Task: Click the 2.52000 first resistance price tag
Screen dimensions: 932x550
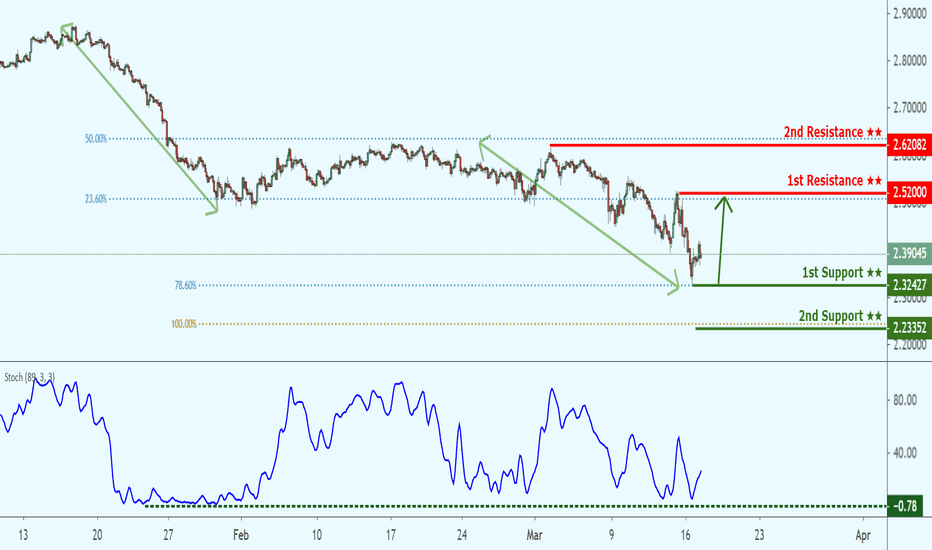Action: coord(909,193)
